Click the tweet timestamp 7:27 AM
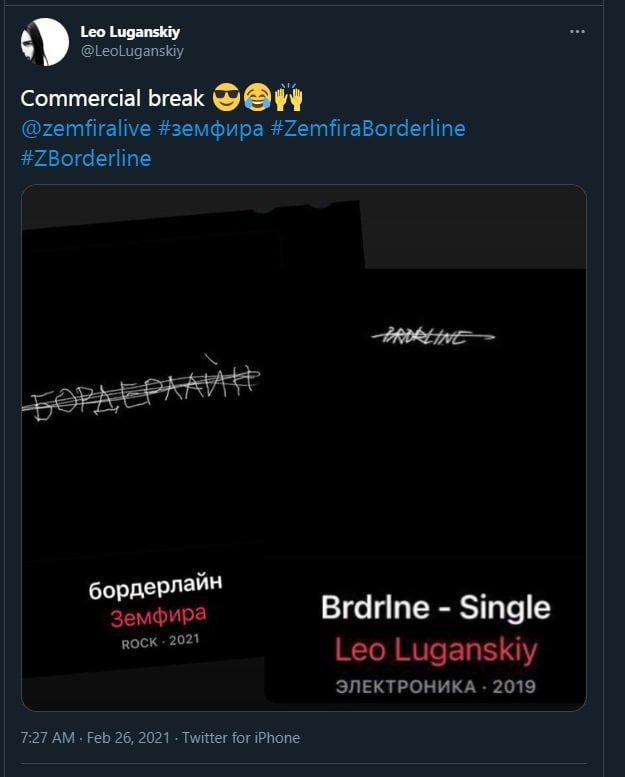The width and height of the screenshot is (625, 777). [48, 738]
